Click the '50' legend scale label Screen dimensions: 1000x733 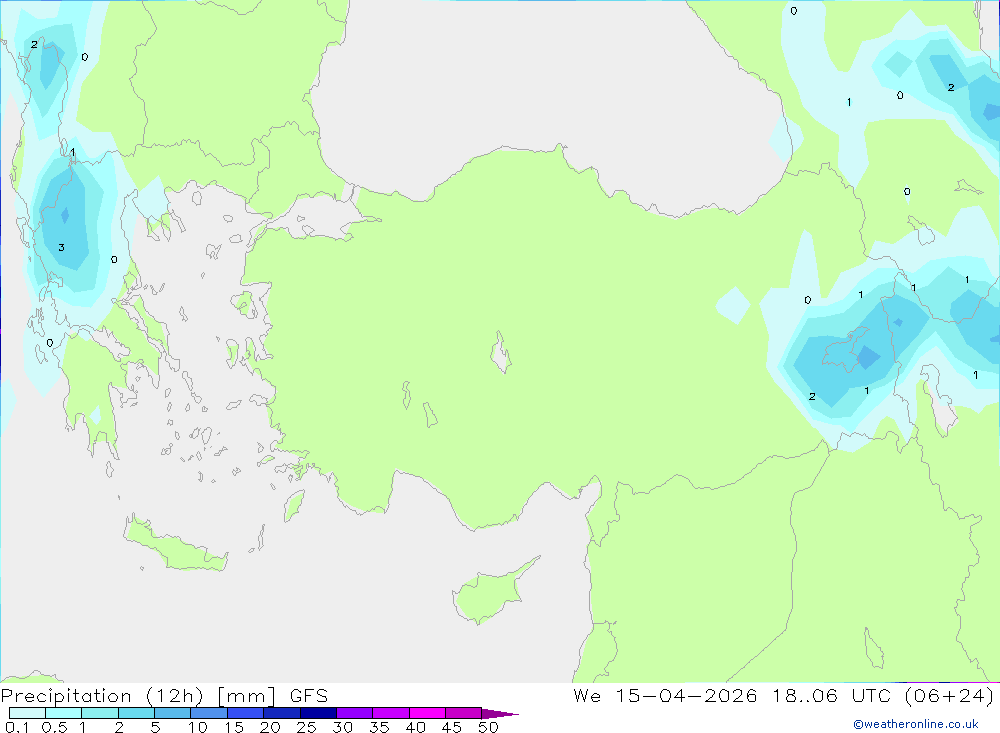pyautogui.click(x=488, y=727)
